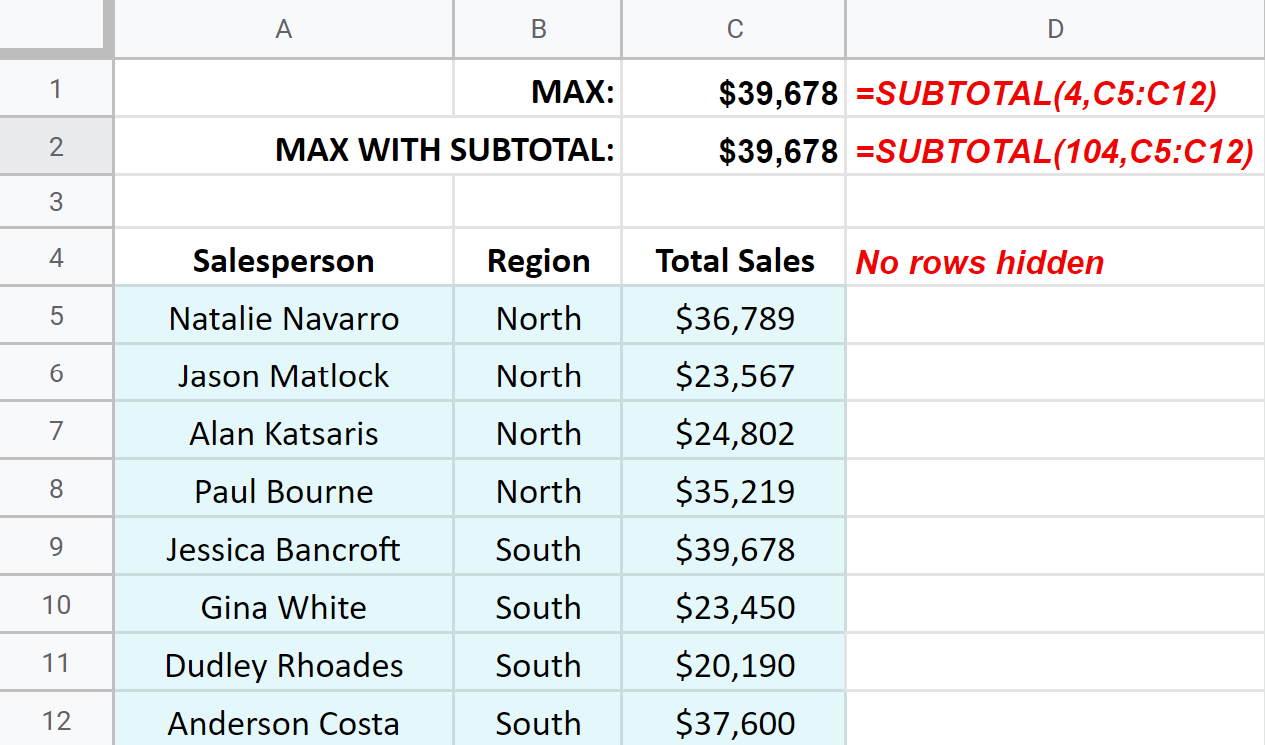Image resolution: width=1265 pixels, height=745 pixels.
Task: Select the cell 'Dudley Rhoades'
Action: click(284, 663)
